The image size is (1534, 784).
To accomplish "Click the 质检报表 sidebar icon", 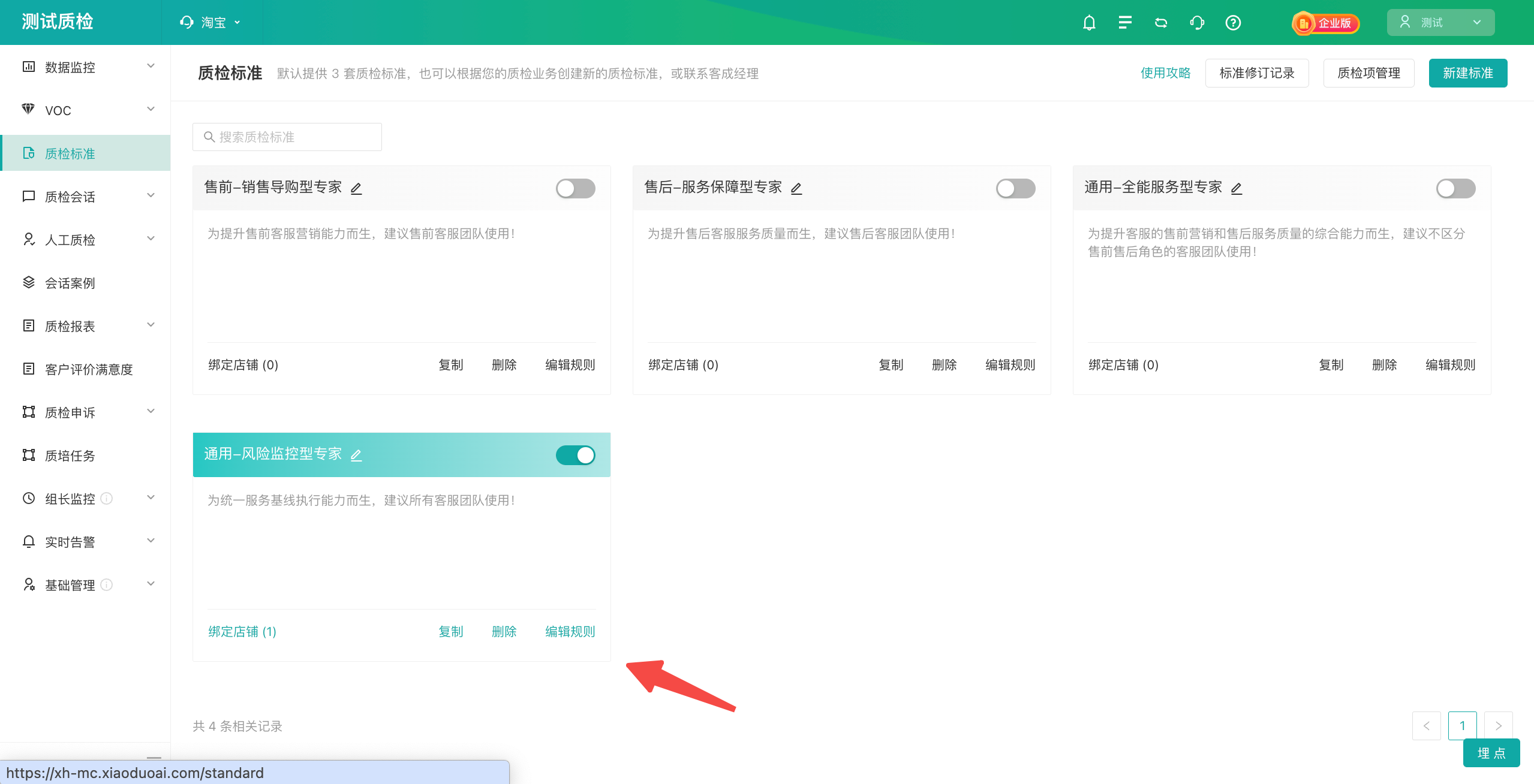I will tap(28, 325).
